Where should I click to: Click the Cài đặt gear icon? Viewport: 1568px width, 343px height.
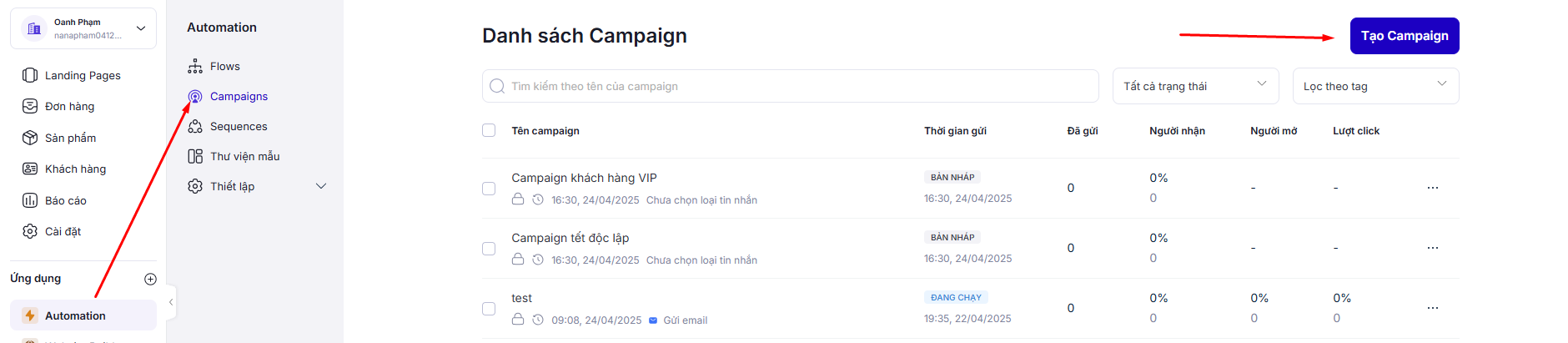click(30, 231)
